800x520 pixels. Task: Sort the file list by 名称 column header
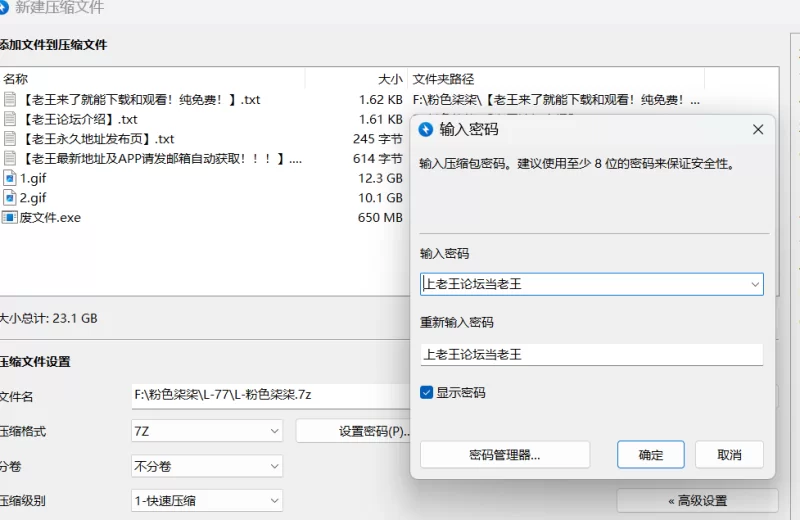click(16, 78)
